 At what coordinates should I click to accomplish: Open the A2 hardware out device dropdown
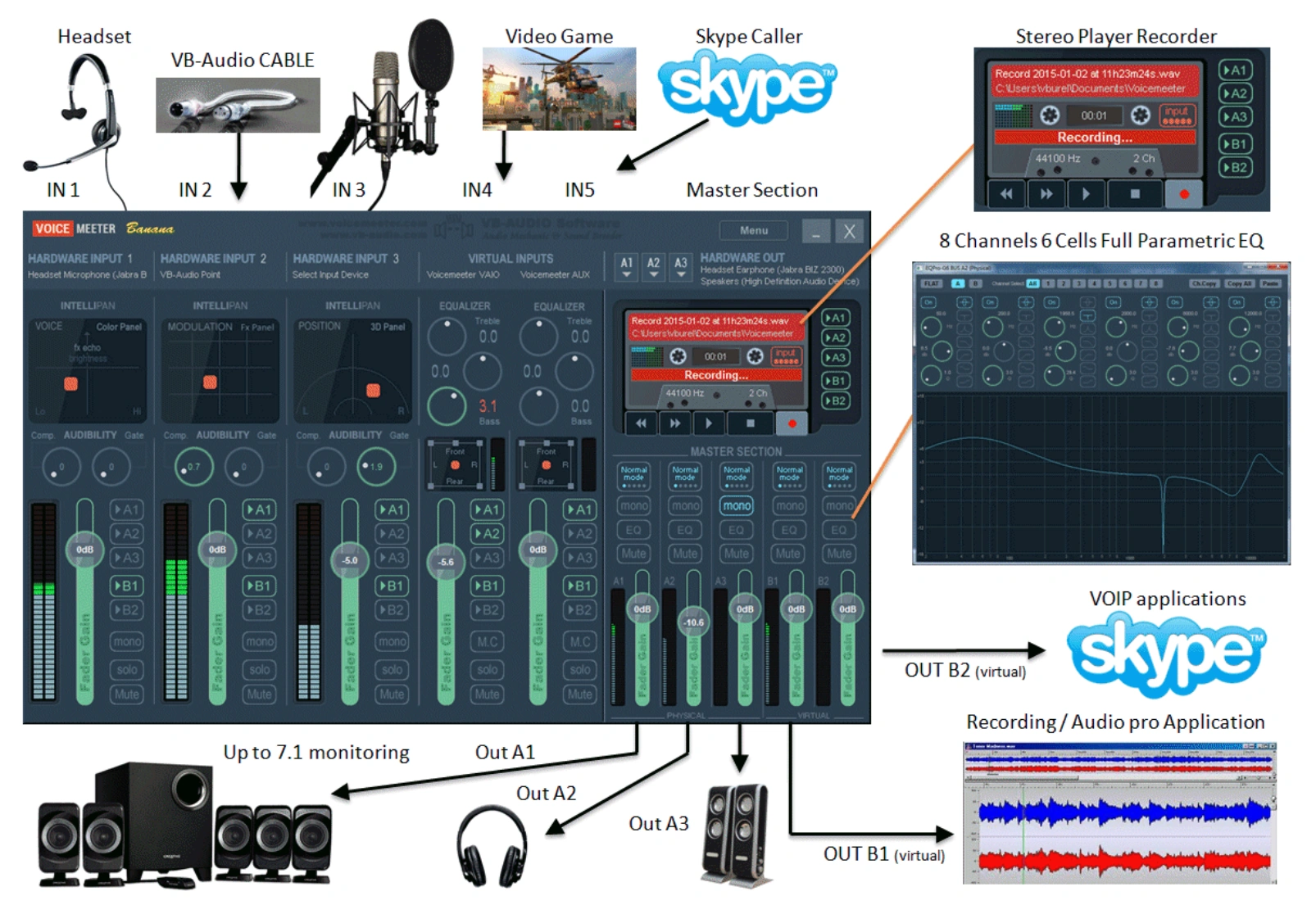pyautogui.click(x=654, y=267)
